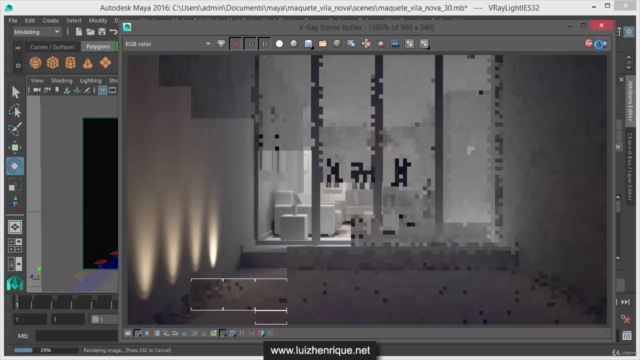Open the Modeling menu set dropdown
The width and height of the screenshot is (640, 360).
36,32
